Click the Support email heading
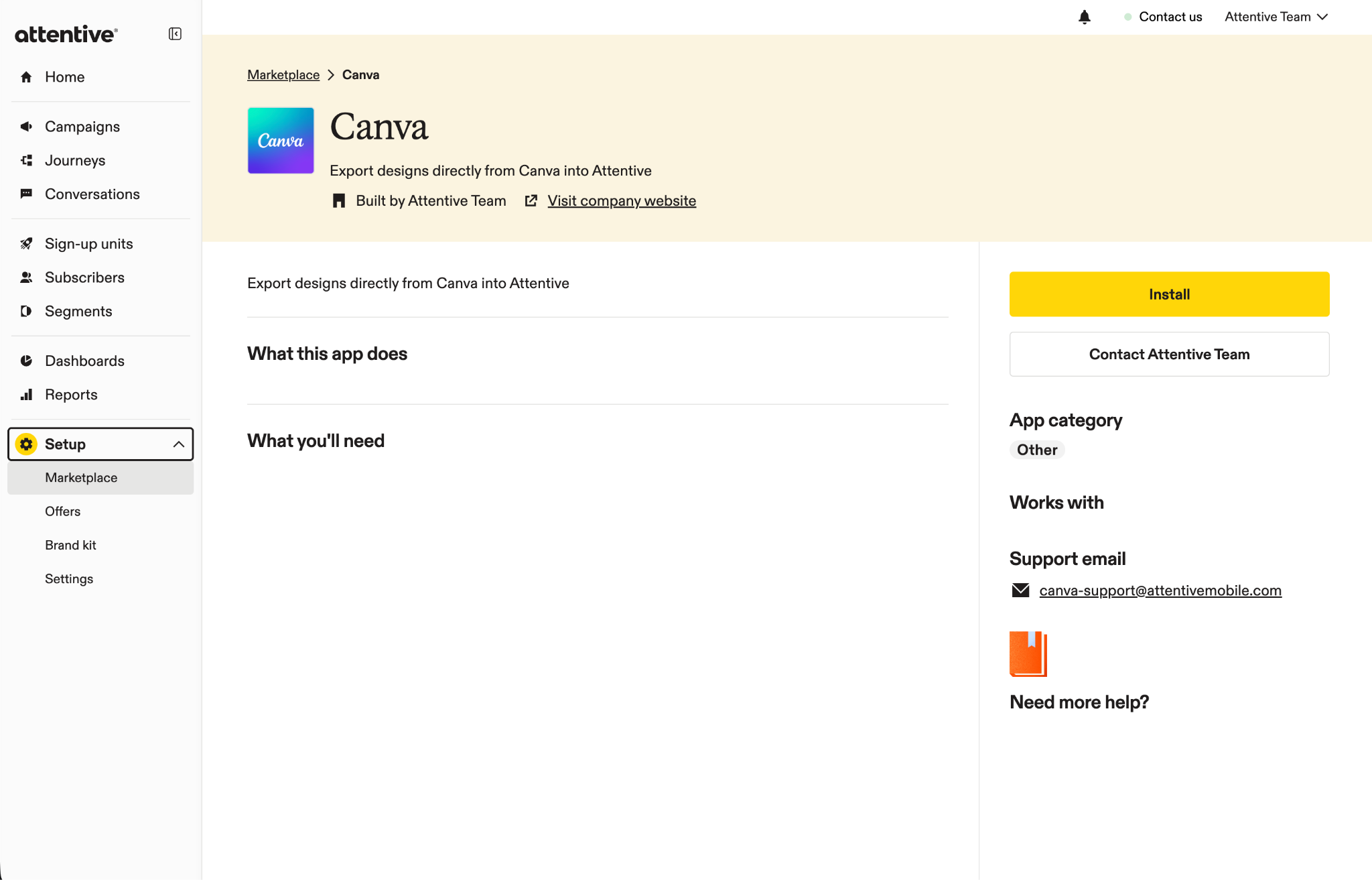 coord(1067,558)
